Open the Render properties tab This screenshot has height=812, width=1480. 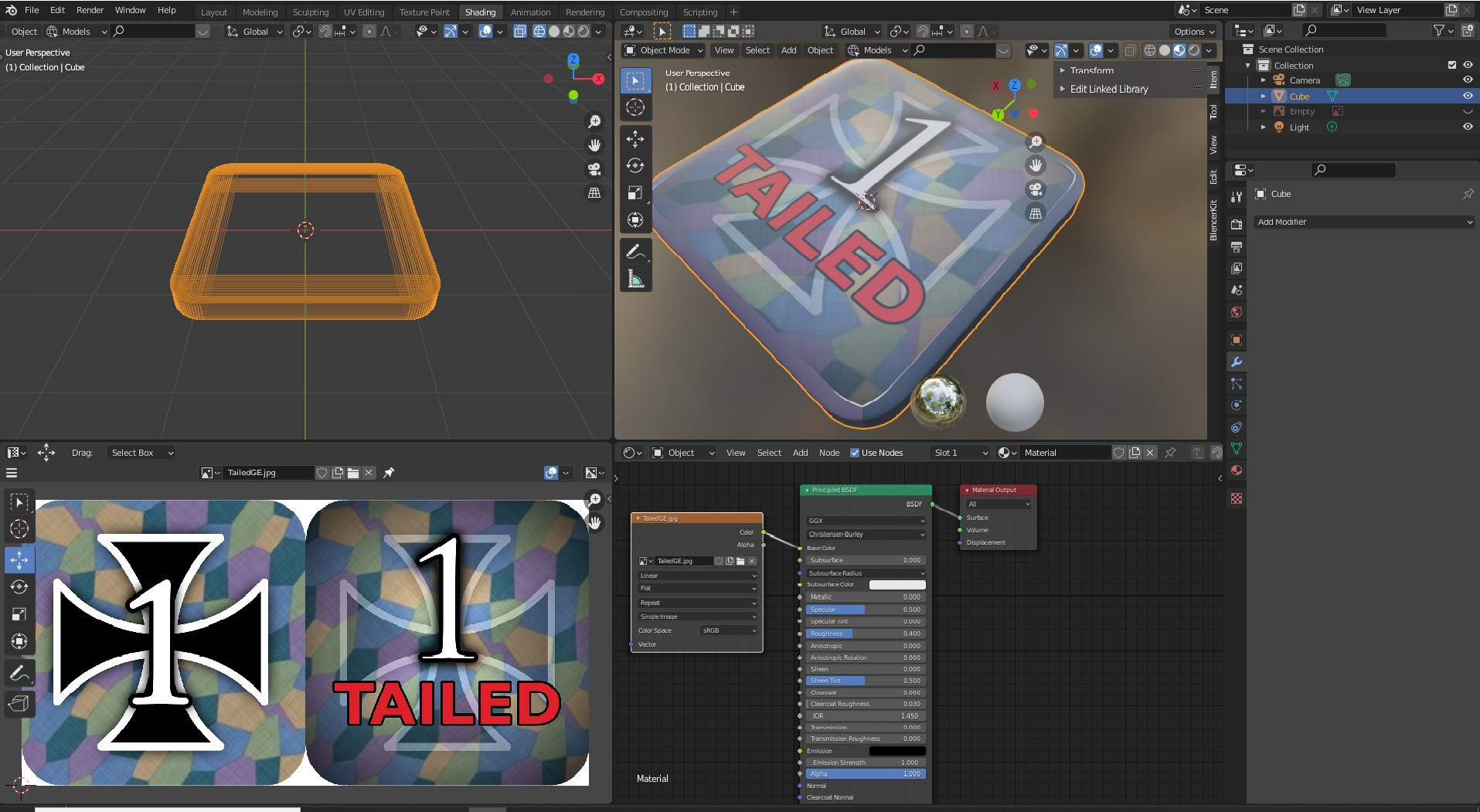point(1237,225)
